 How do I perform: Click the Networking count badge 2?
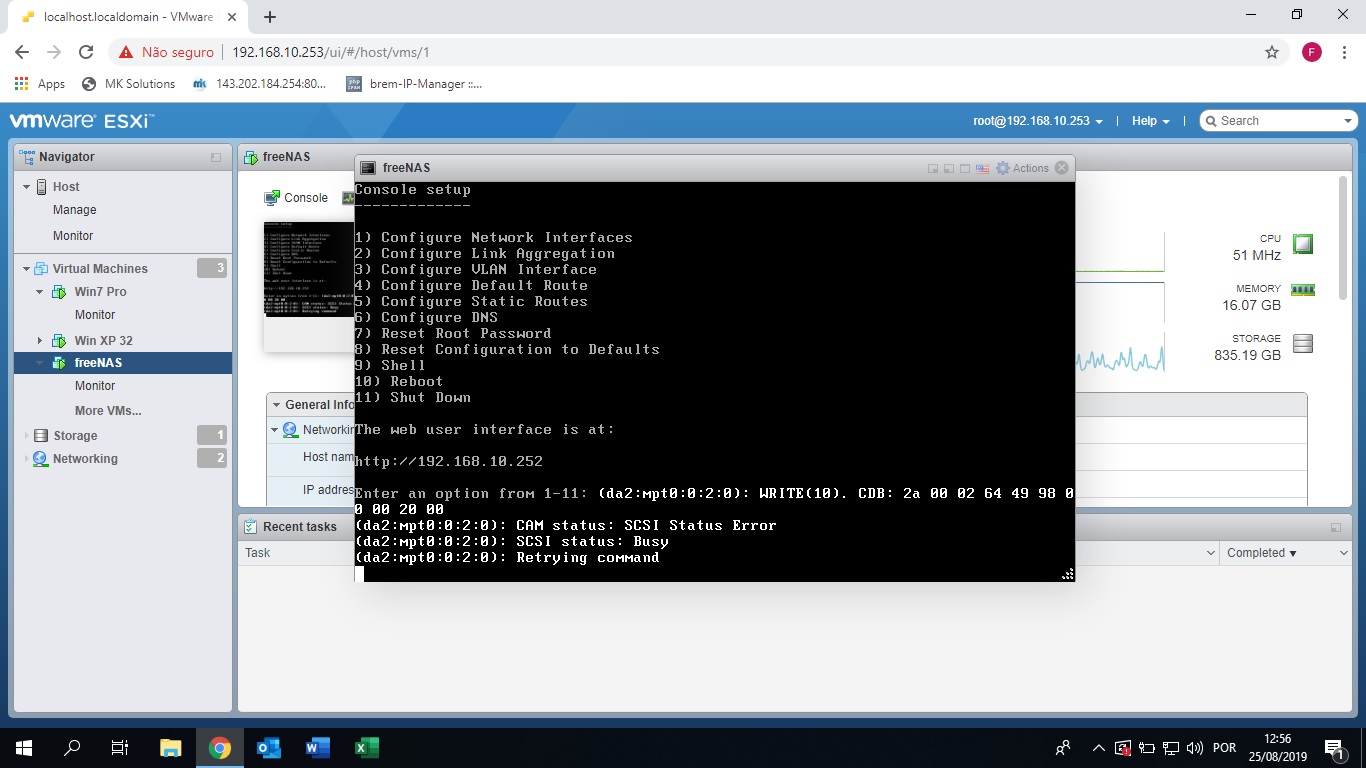pos(212,458)
